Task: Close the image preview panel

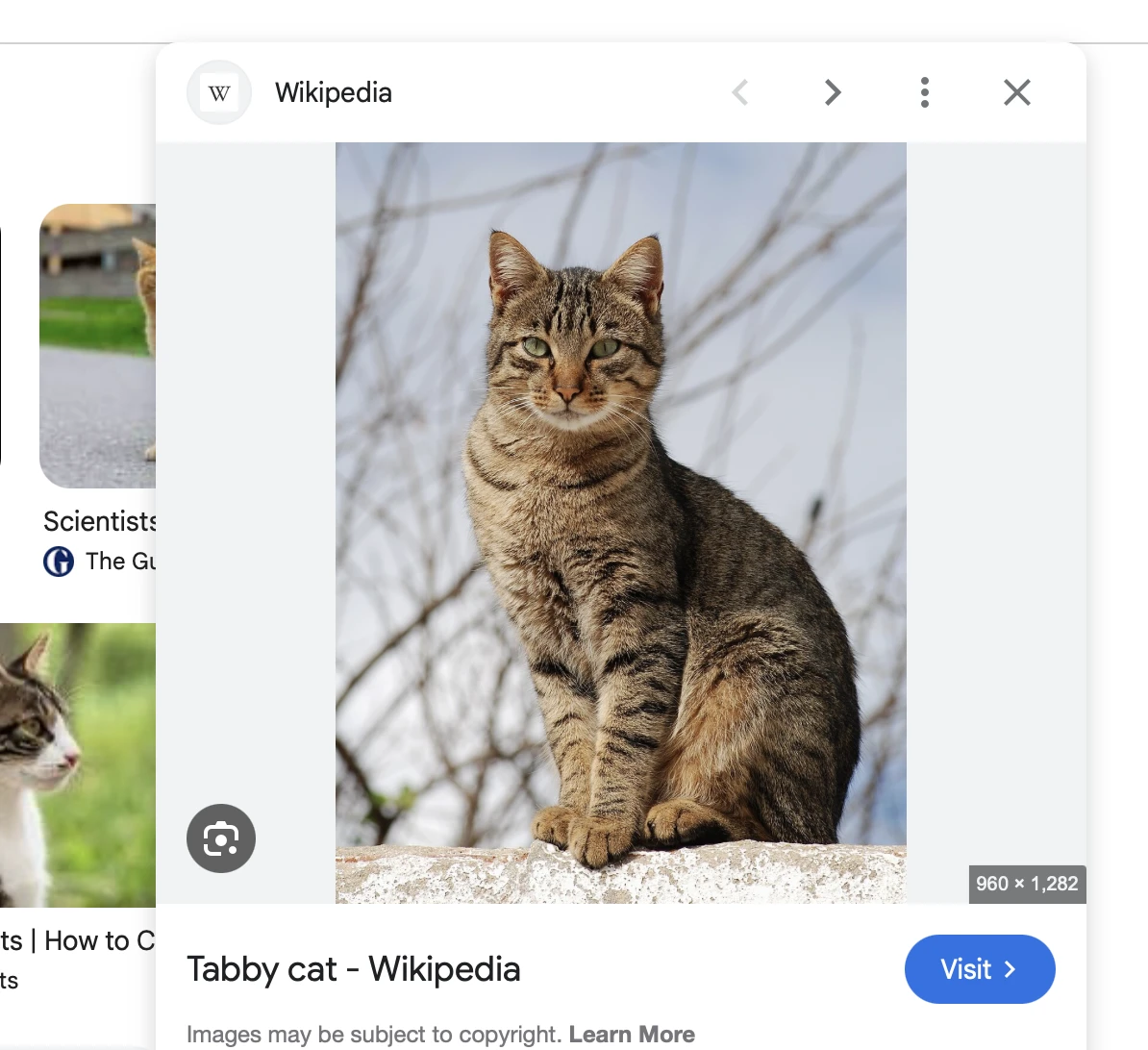Action: [1016, 92]
